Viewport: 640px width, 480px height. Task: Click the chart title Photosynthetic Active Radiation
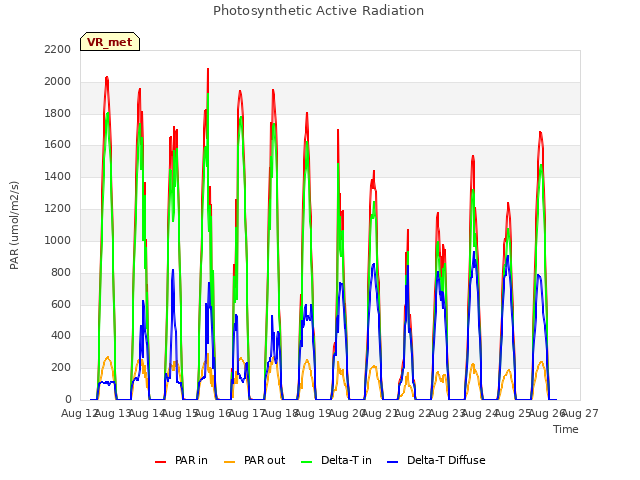click(x=318, y=11)
